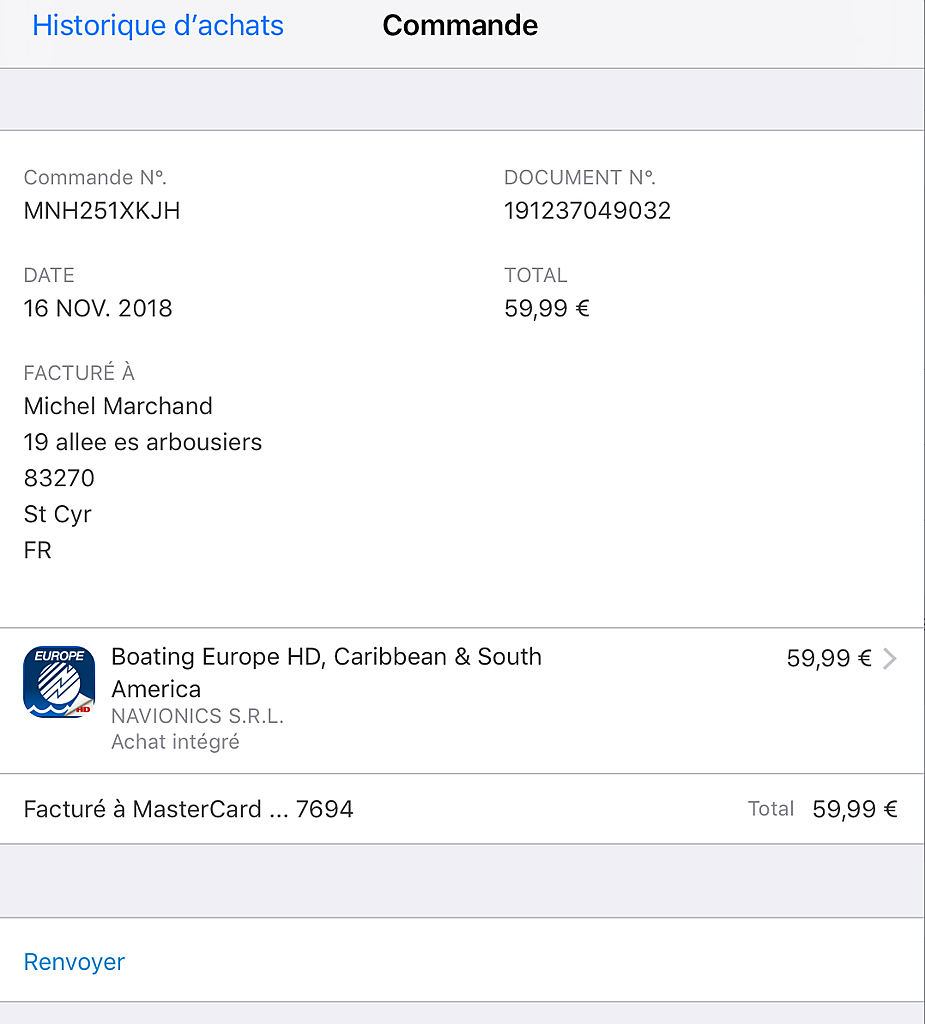The image size is (925, 1024).
Task: Select the billing name Michel Marchand
Action: pos(118,406)
